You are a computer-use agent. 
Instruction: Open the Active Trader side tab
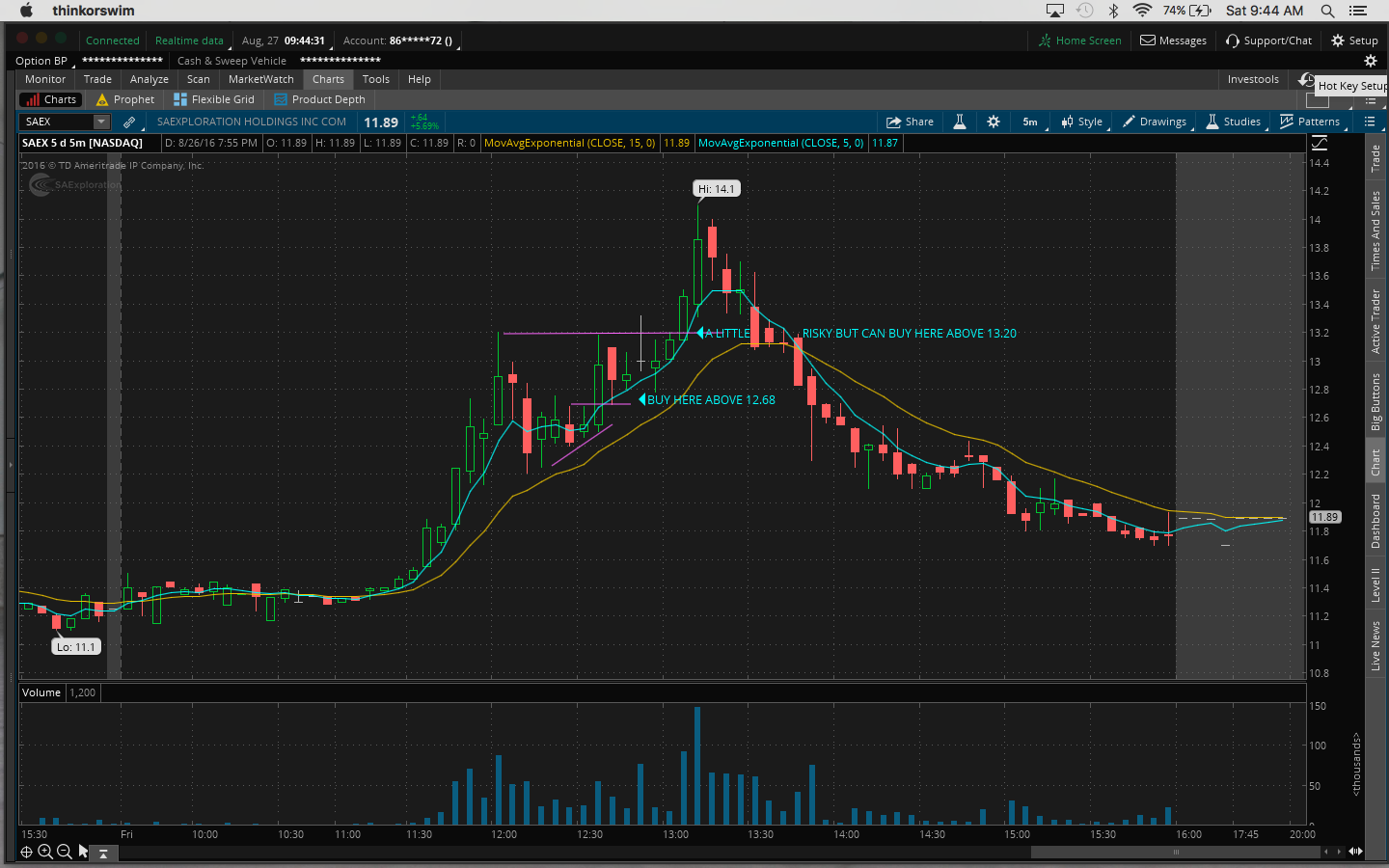1376,321
